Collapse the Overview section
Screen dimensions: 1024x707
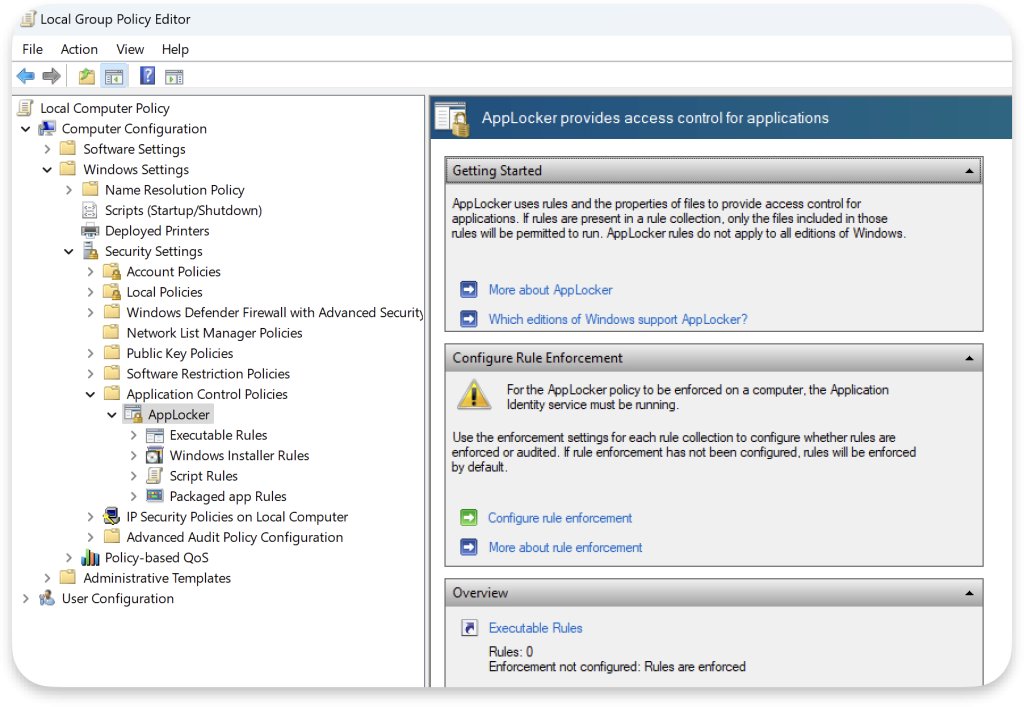(969, 593)
